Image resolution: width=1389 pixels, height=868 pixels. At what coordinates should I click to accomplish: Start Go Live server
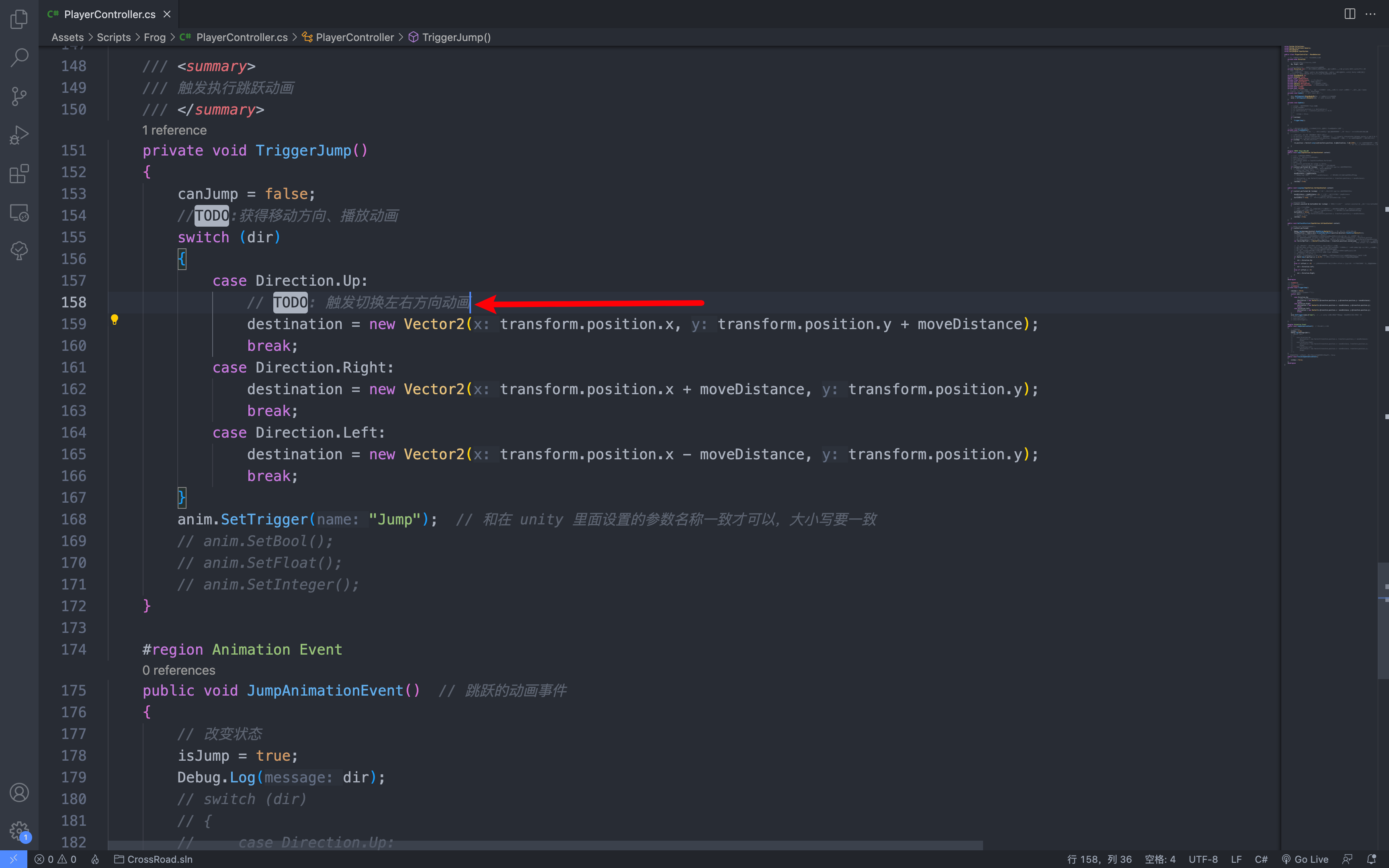pyautogui.click(x=1305, y=860)
